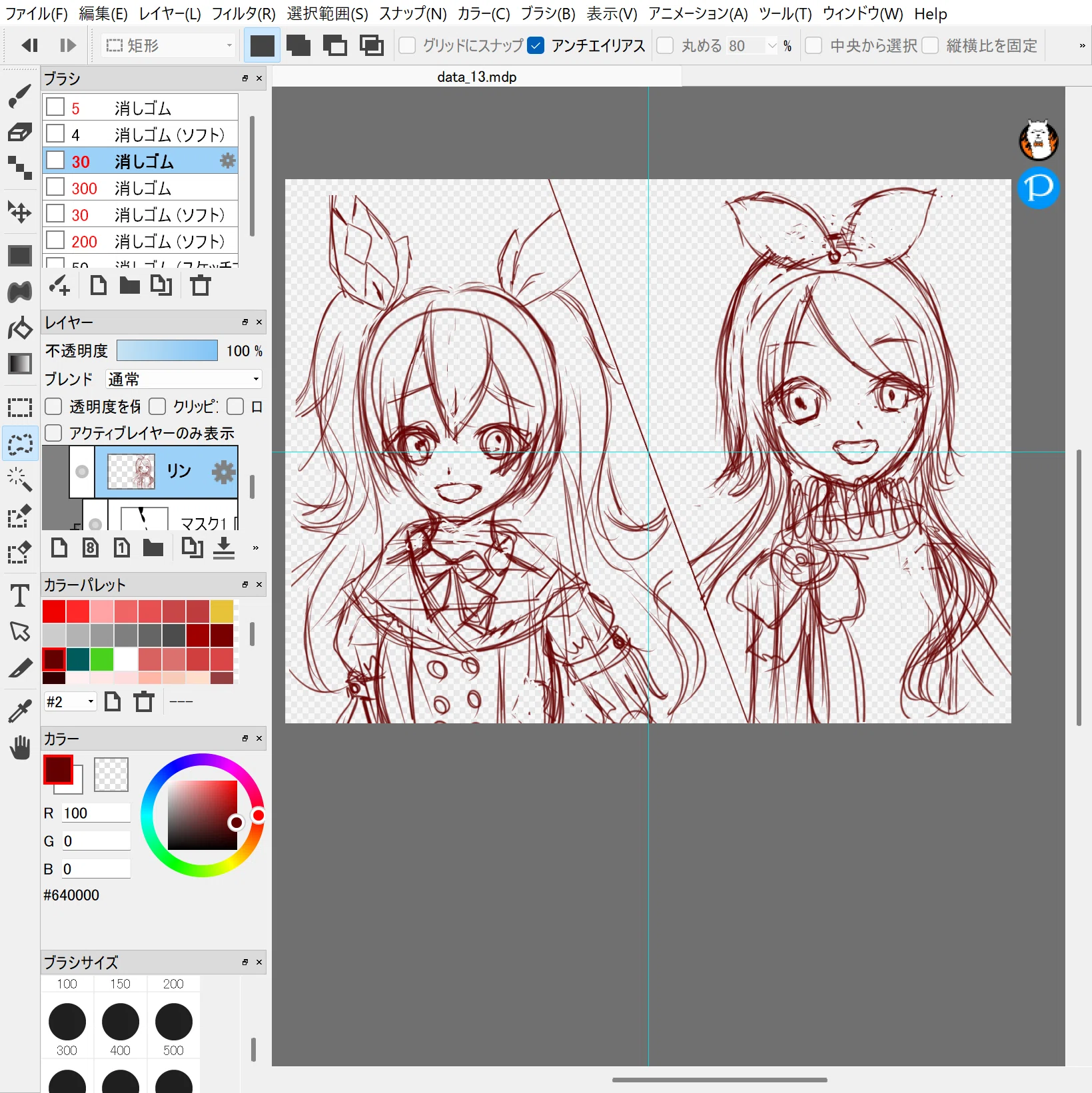Adjust the layer opacity slider
1092x1093 pixels.
click(x=167, y=350)
